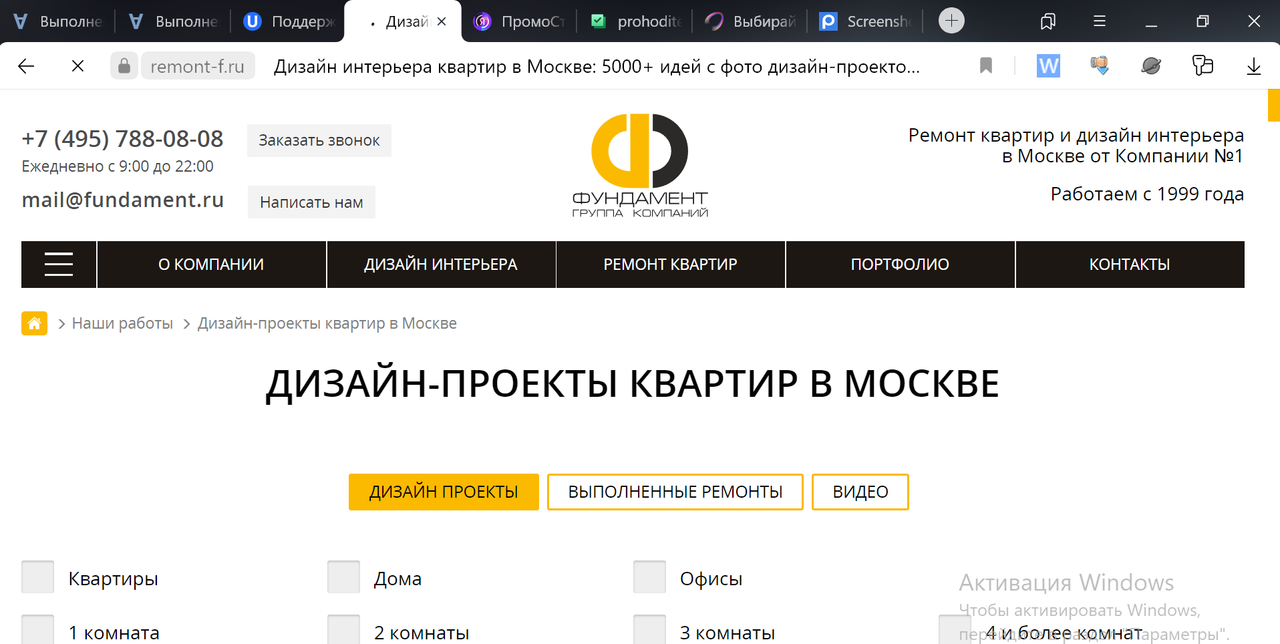Switch to the ПромоСт browser tab
This screenshot has width=1280, height=644.
[517, 21]
